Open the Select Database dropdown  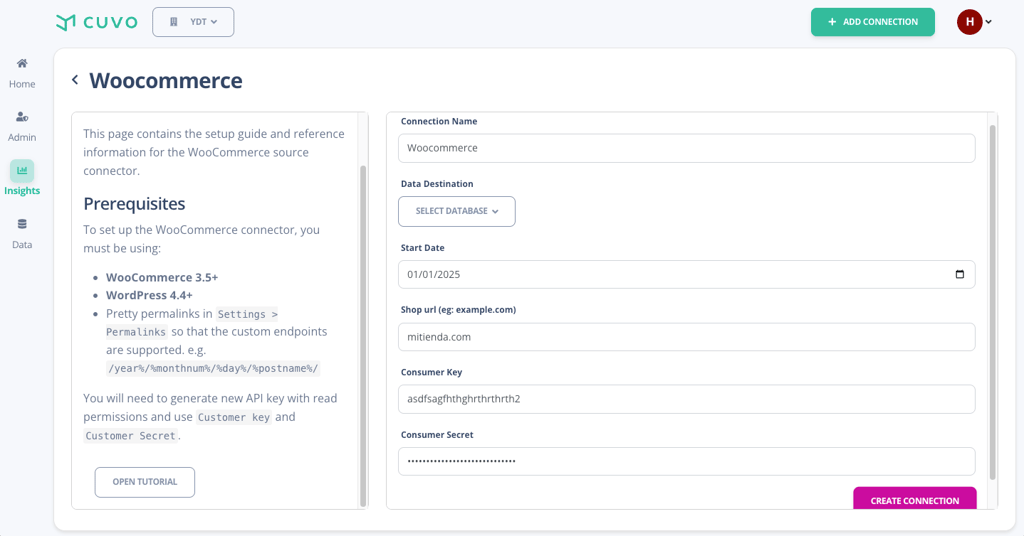click(457, 211)
